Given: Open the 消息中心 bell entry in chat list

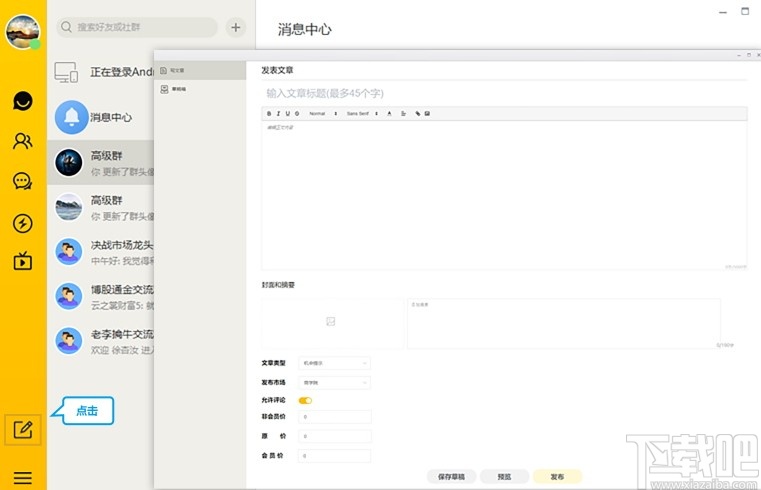Looking at the screenshot, I should [100, 117].
